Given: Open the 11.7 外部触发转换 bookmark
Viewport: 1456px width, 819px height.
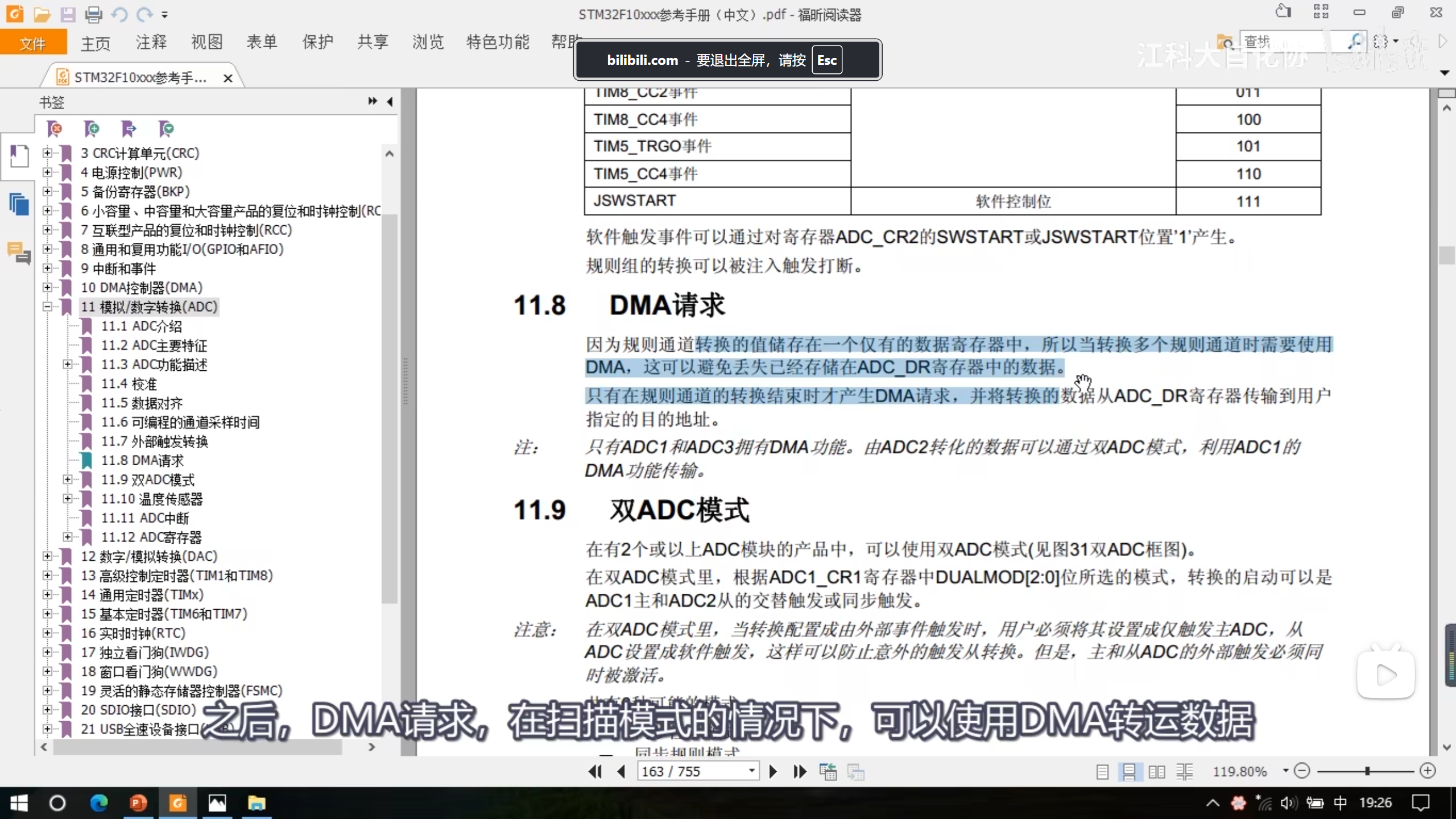Looking at the screenshot, I should coord(154,441).
